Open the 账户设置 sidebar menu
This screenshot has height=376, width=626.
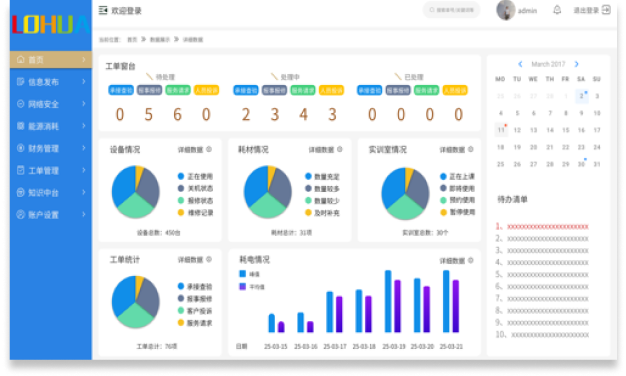tap(51, 215)
